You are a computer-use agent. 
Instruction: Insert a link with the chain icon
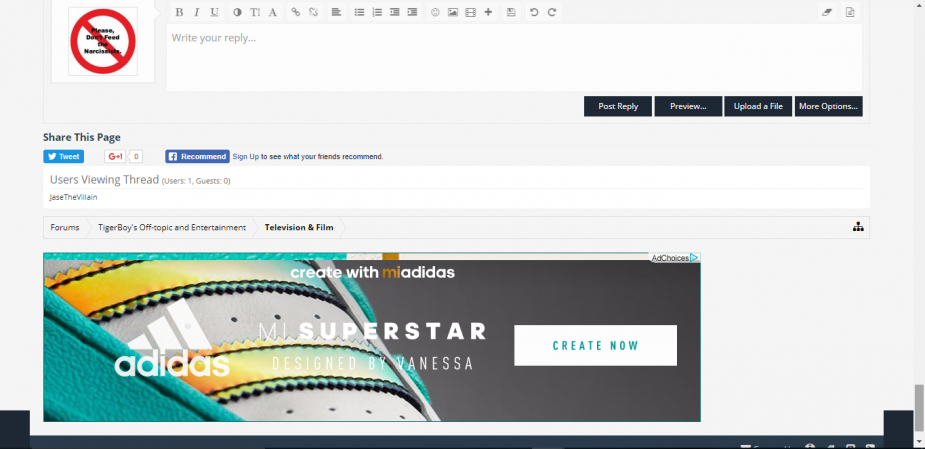tap(296, 12)
